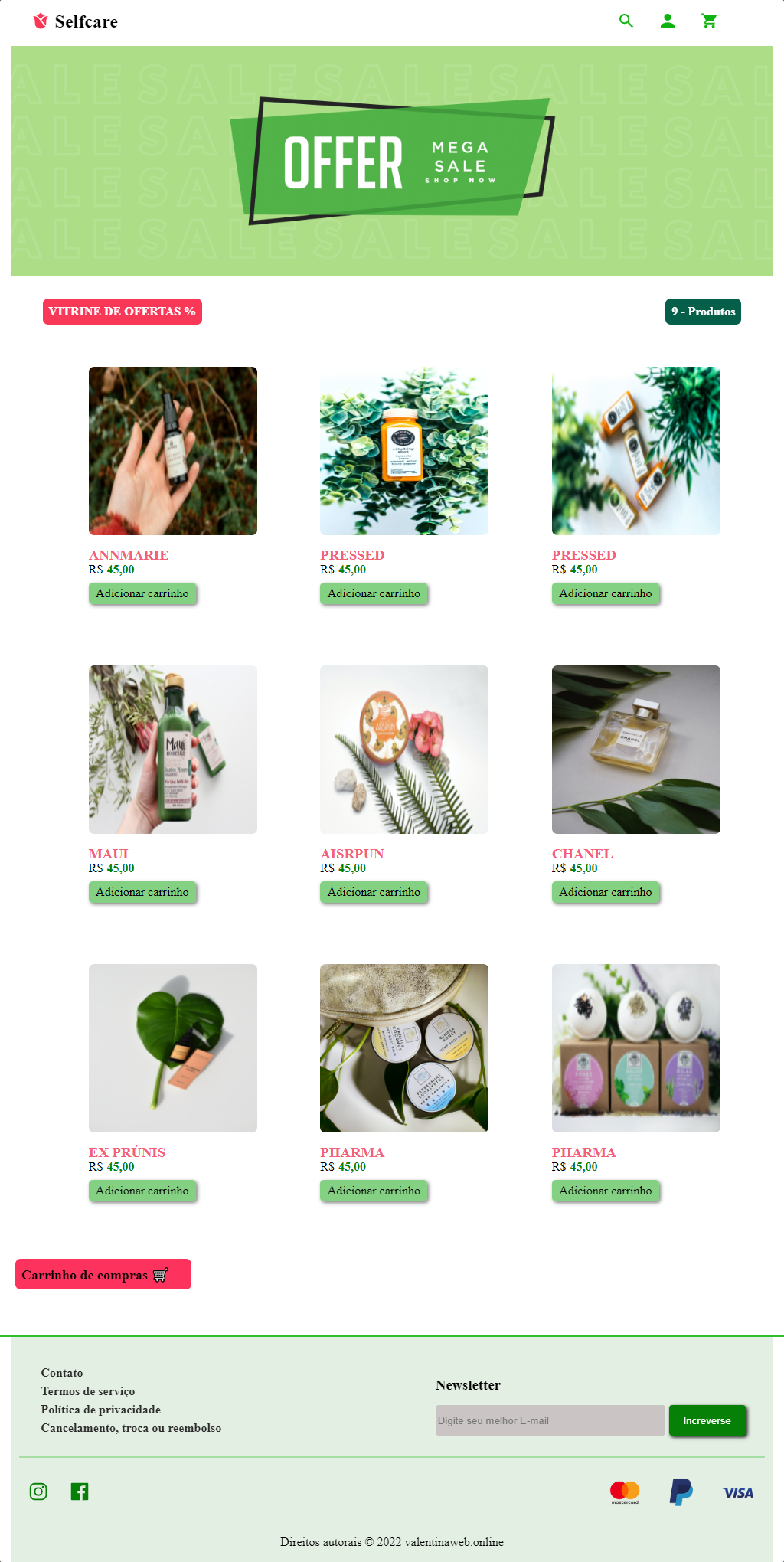The image size is (784, 1562).
Task: Click the Visa payment icon
Action: (x=738, y=1492)
